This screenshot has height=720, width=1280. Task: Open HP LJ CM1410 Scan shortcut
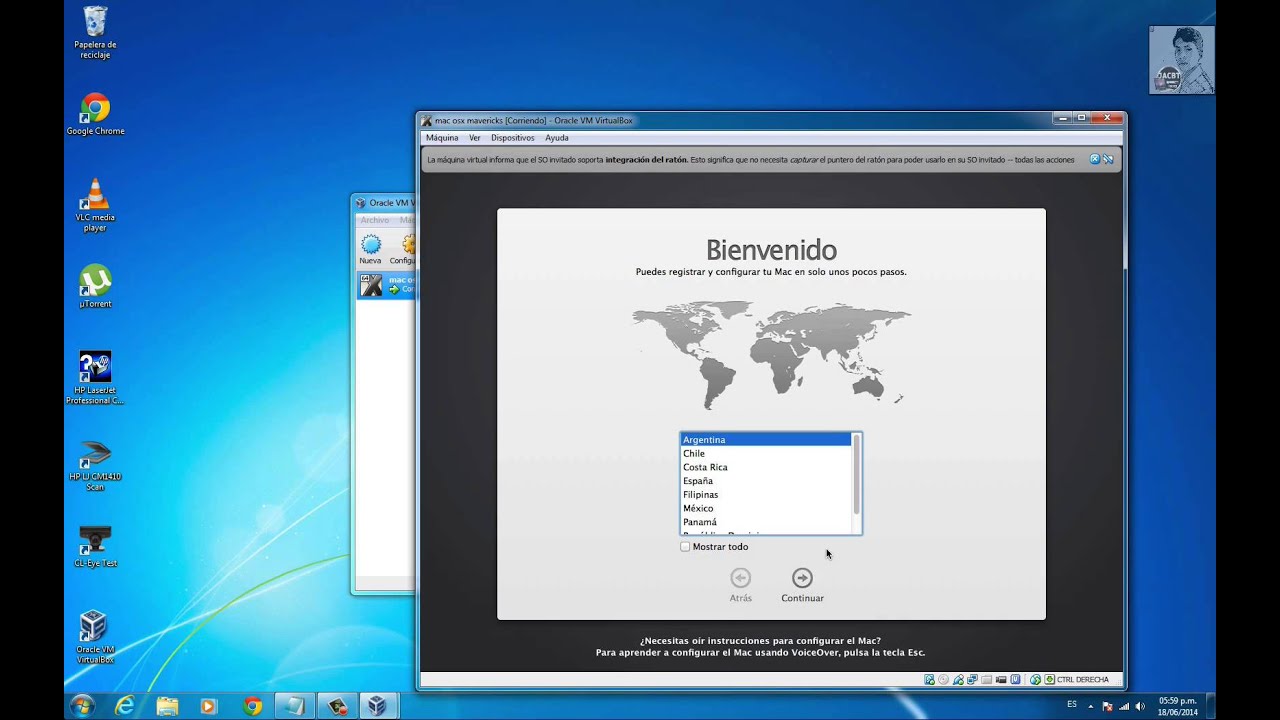pos(95,465)
